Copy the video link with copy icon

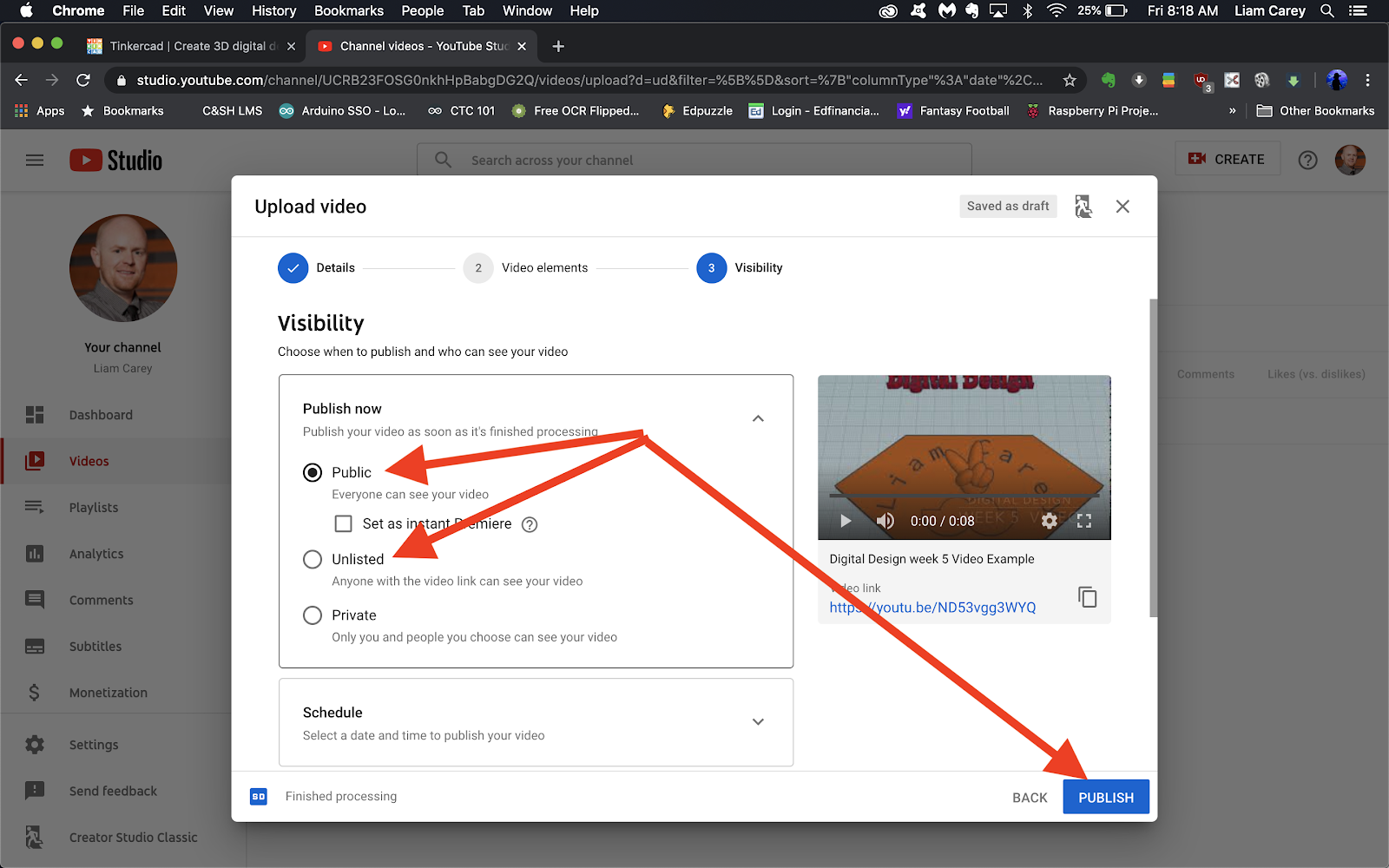pos(1087,597)
